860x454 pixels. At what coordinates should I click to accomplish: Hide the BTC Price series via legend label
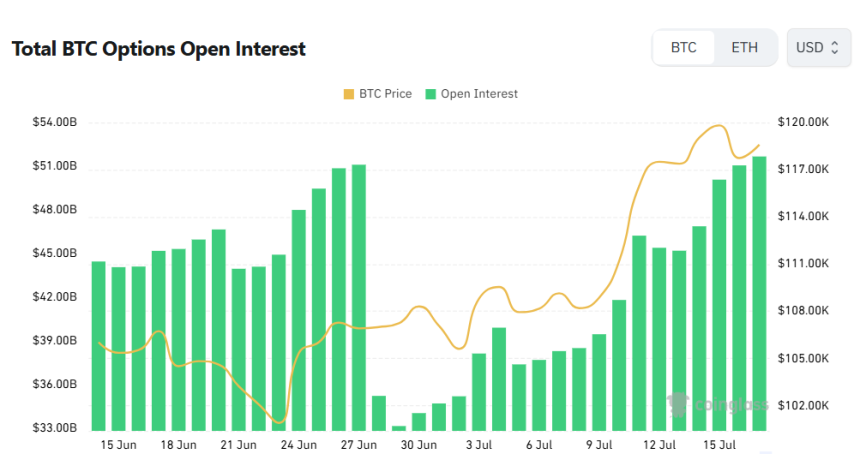(385, 94)
